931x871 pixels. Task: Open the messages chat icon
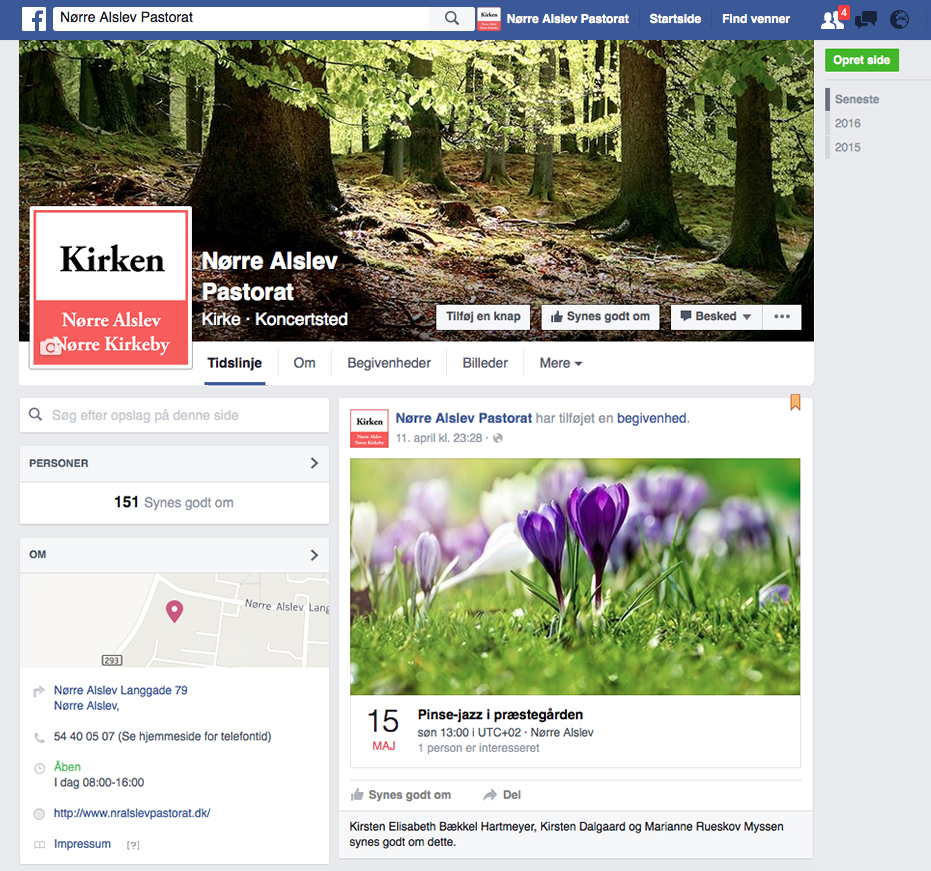(866, 20)
